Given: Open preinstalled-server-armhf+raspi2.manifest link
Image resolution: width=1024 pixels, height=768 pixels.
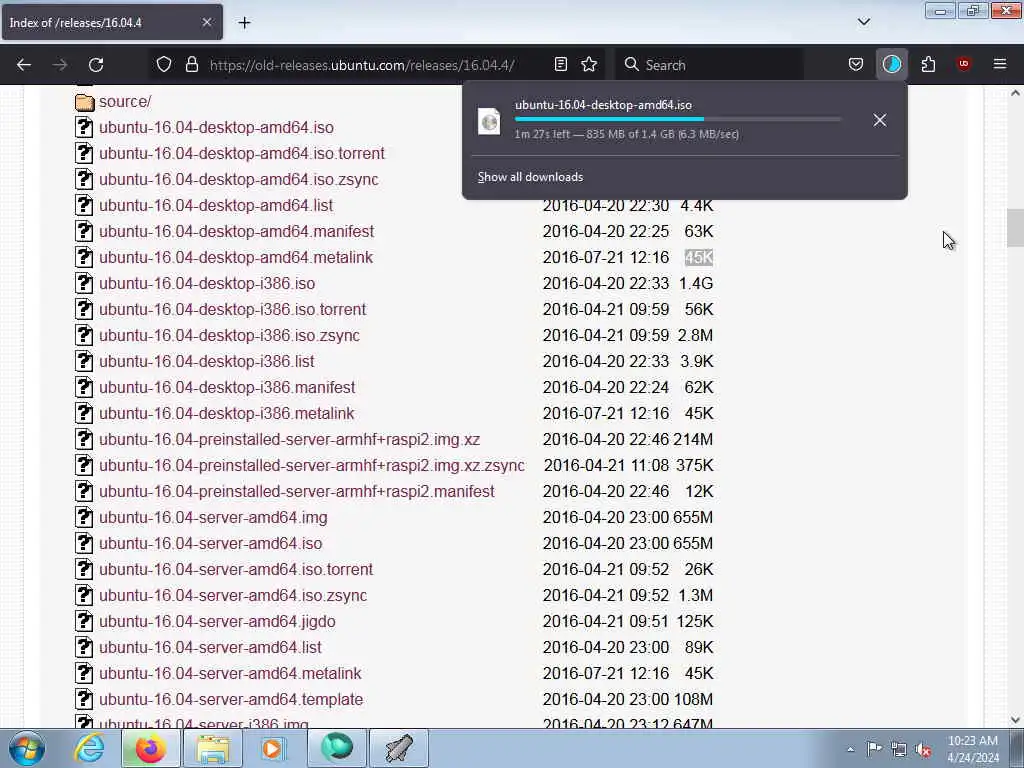Looking at the screenshot, I should pyautogui.click(x=296, y=491).
